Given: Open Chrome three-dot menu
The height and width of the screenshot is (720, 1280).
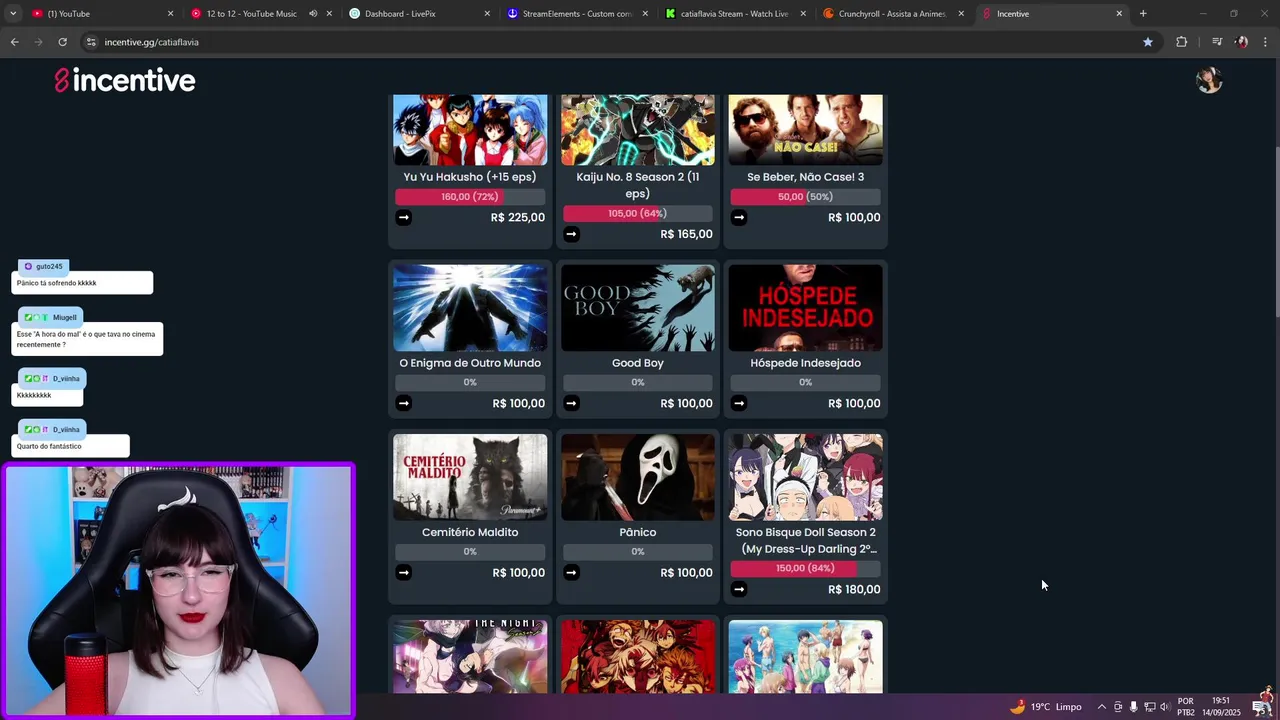Looking at the screenshot, I should pos(1266,42).
